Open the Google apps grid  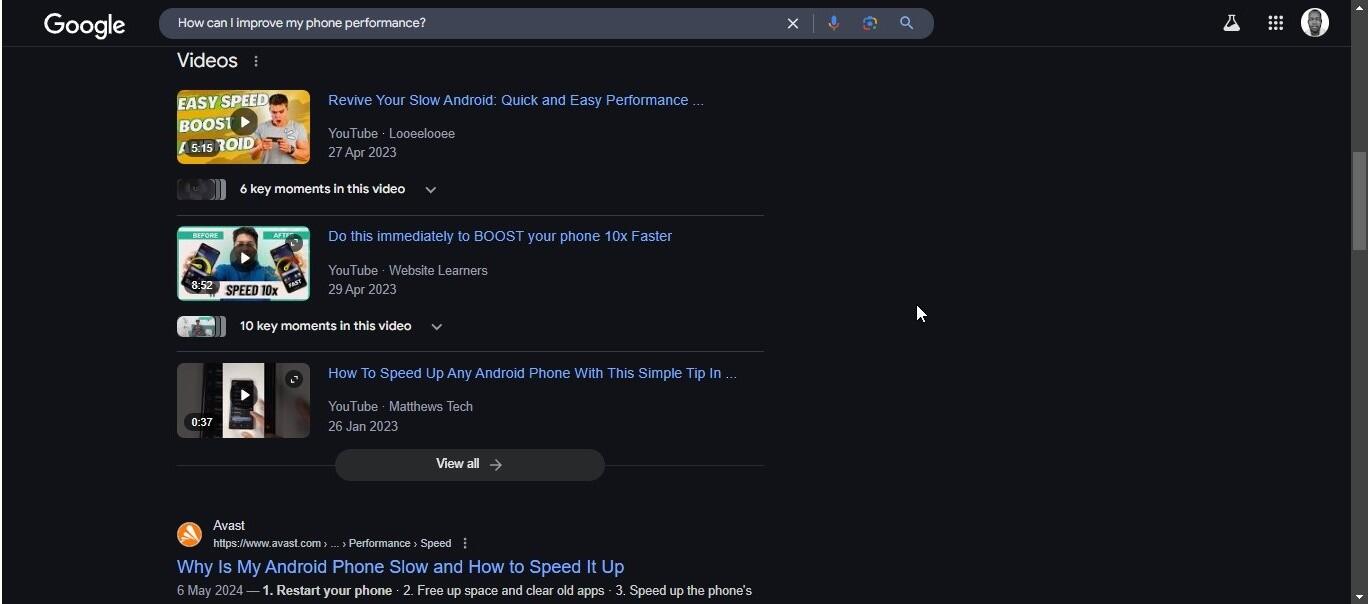pyautogui.click(x=1275, y=23)
